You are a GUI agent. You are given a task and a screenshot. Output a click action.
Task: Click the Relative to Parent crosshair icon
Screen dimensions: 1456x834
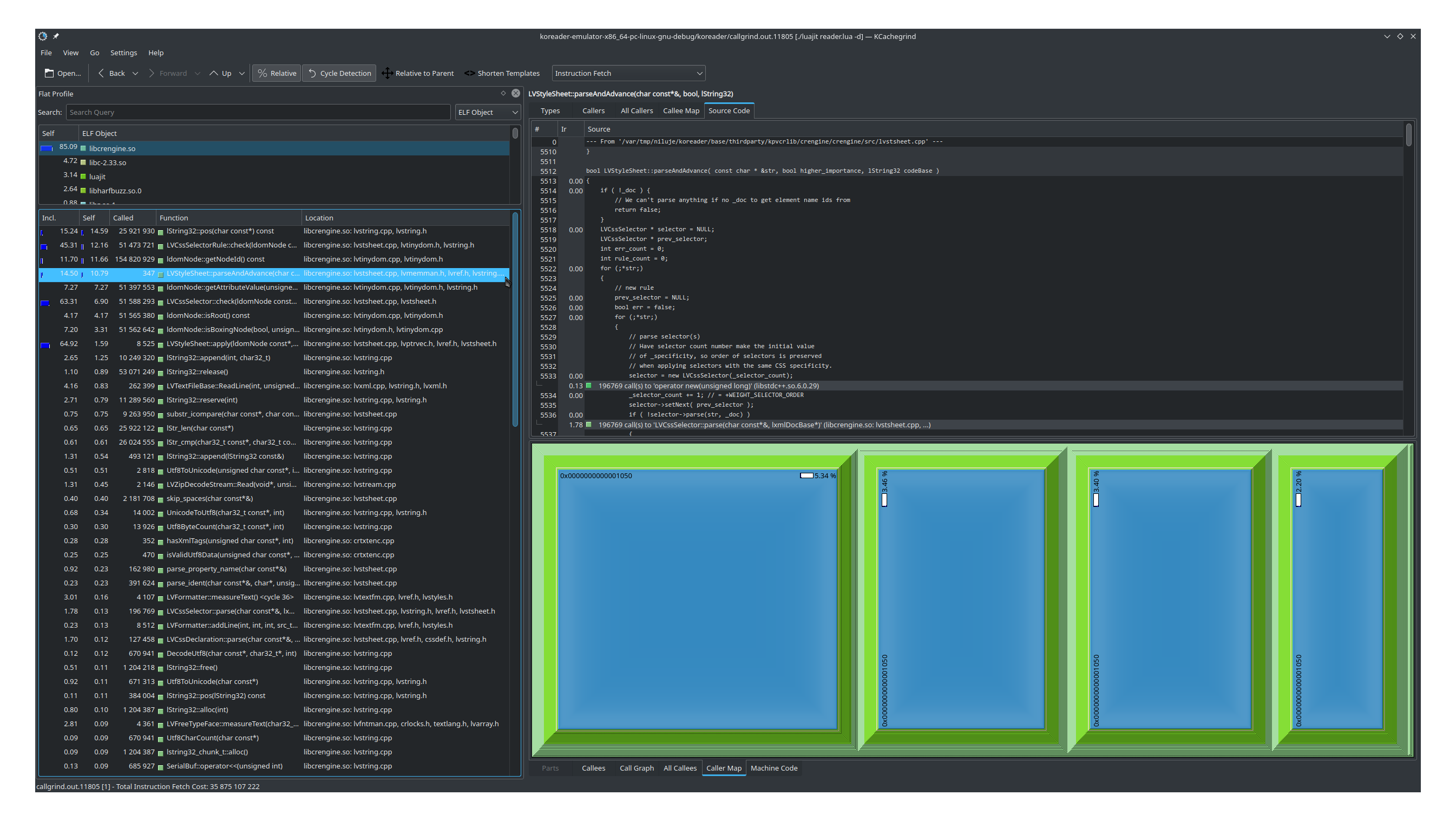coord(387,73)
